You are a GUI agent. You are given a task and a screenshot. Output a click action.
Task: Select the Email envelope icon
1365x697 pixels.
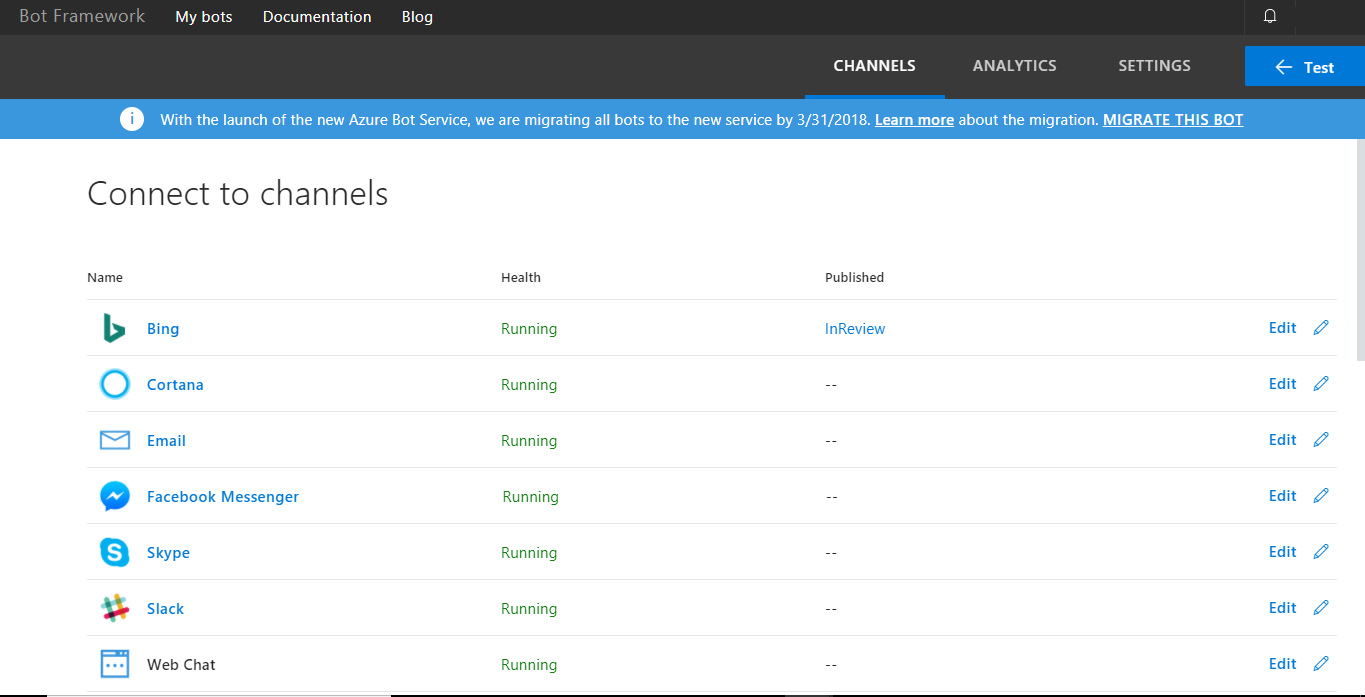click(114, 440)
